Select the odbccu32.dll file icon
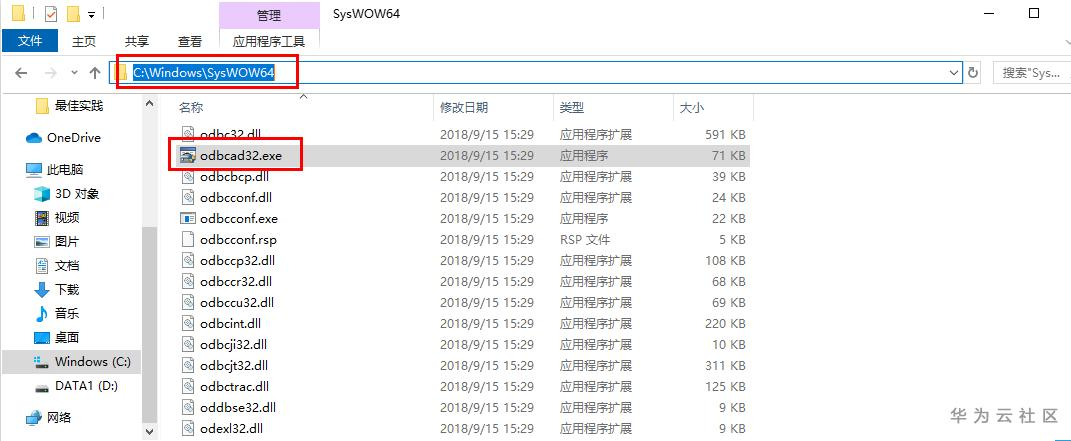Viewport: 1071px width, 441px height. click(188, 302)
